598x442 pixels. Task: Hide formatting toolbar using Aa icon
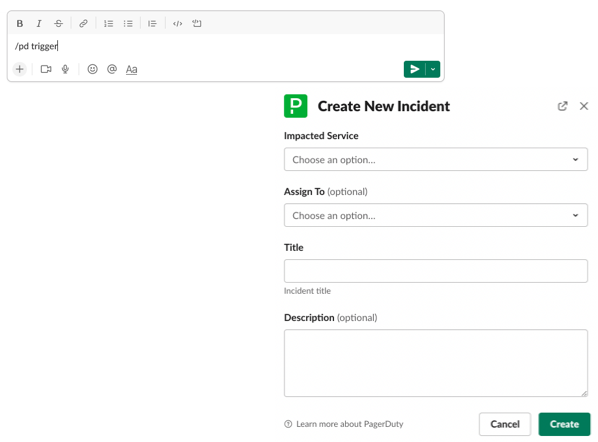pos(132,69)
